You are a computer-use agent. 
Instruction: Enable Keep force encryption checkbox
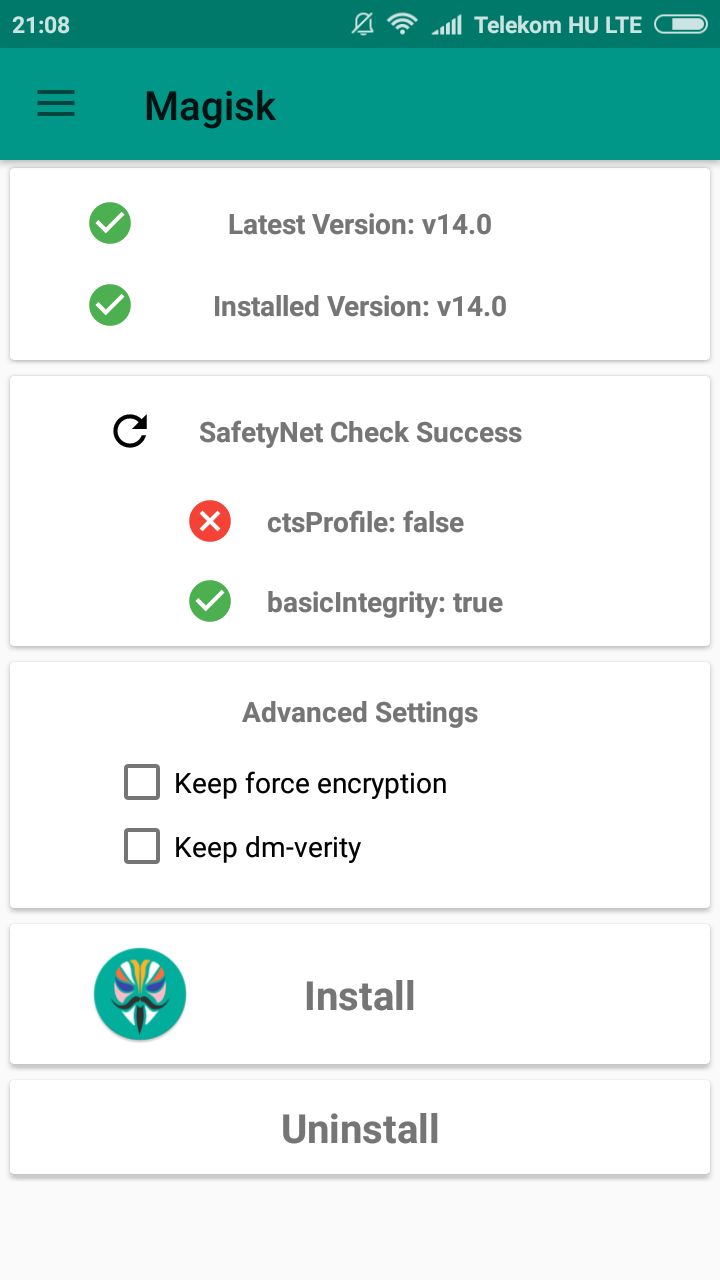coord(142,782)
